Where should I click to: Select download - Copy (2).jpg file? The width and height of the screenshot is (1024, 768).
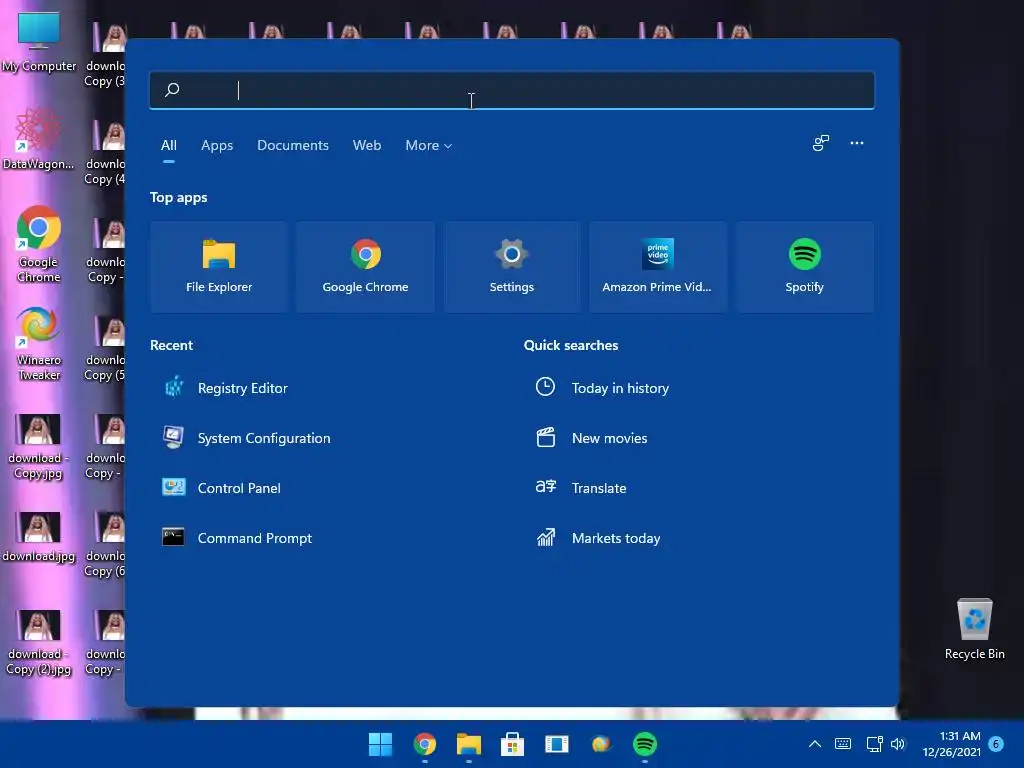click(39, 643)
